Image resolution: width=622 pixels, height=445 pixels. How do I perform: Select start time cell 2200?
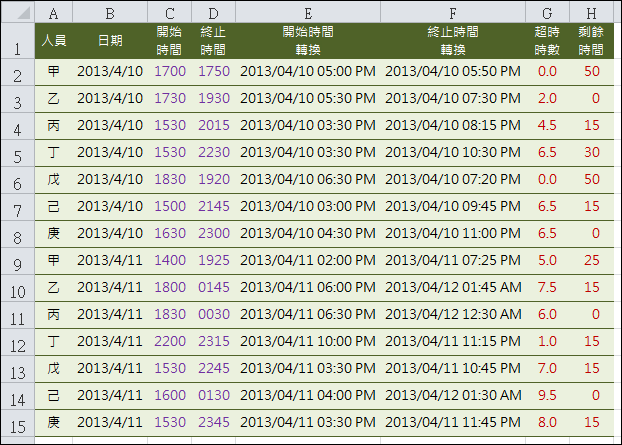click(x=169, y=341)
